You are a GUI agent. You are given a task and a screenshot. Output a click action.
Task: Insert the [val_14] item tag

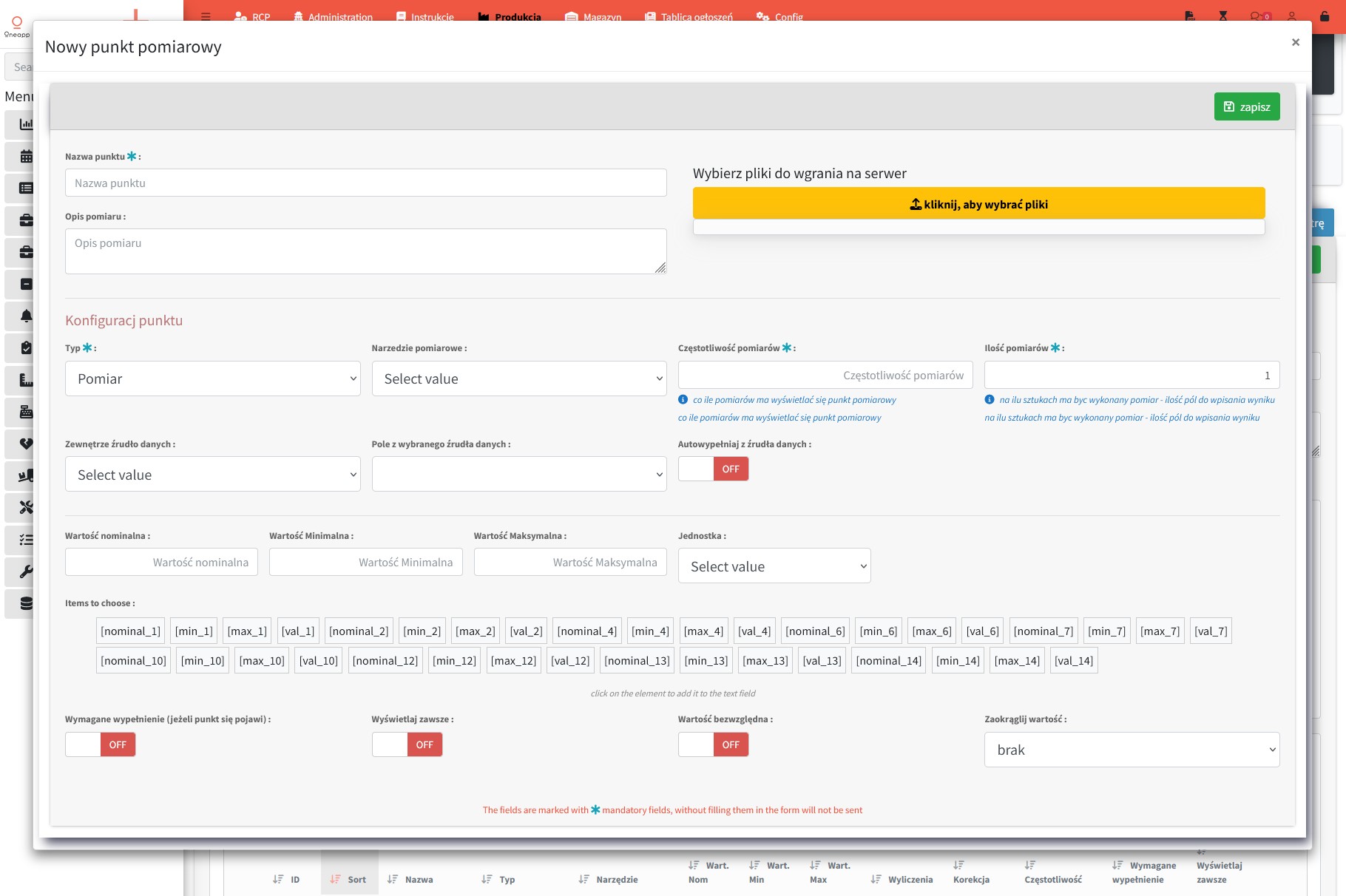click(1073, 661)
